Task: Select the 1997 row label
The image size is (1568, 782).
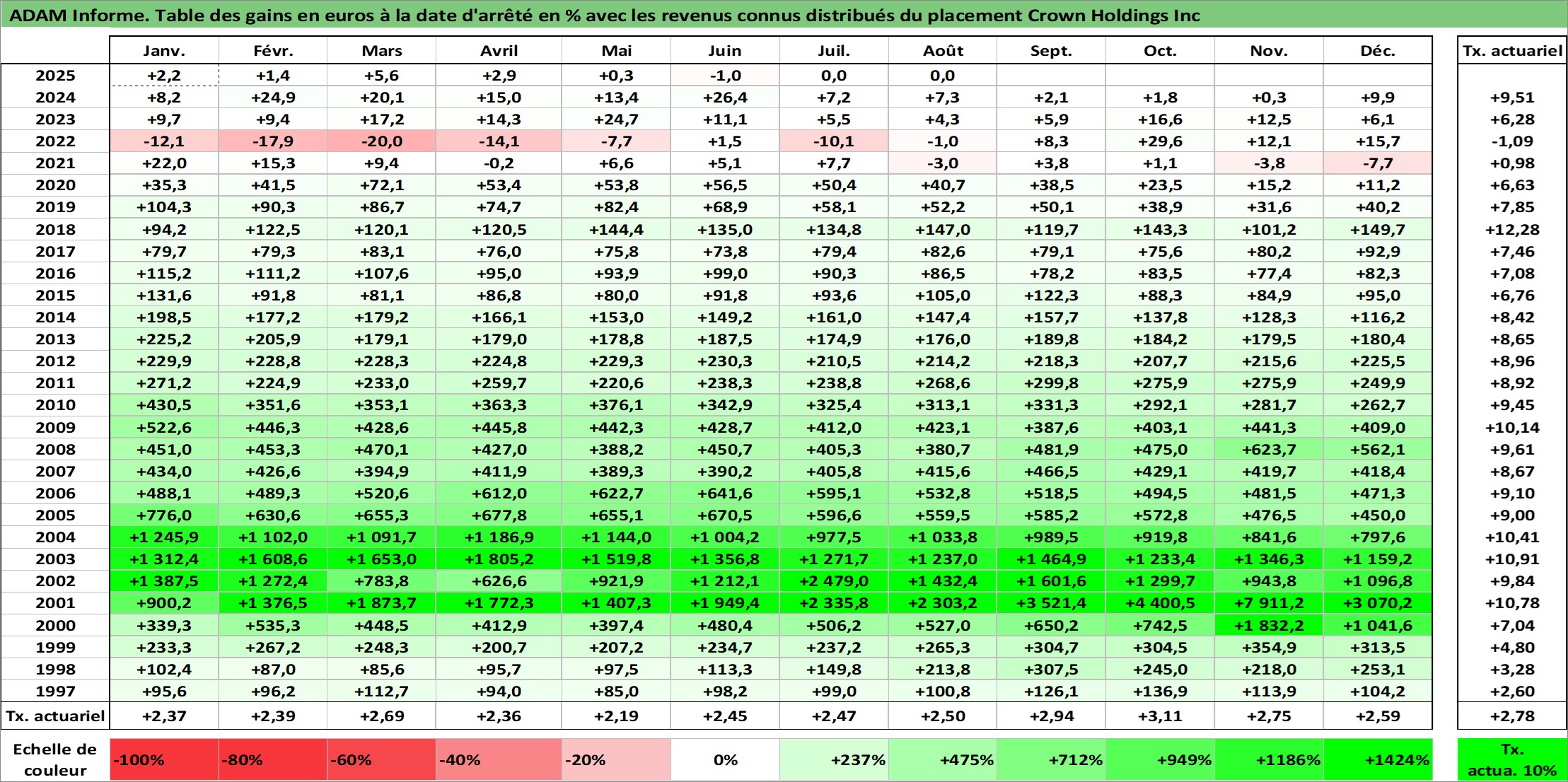Action: (55, 691)
